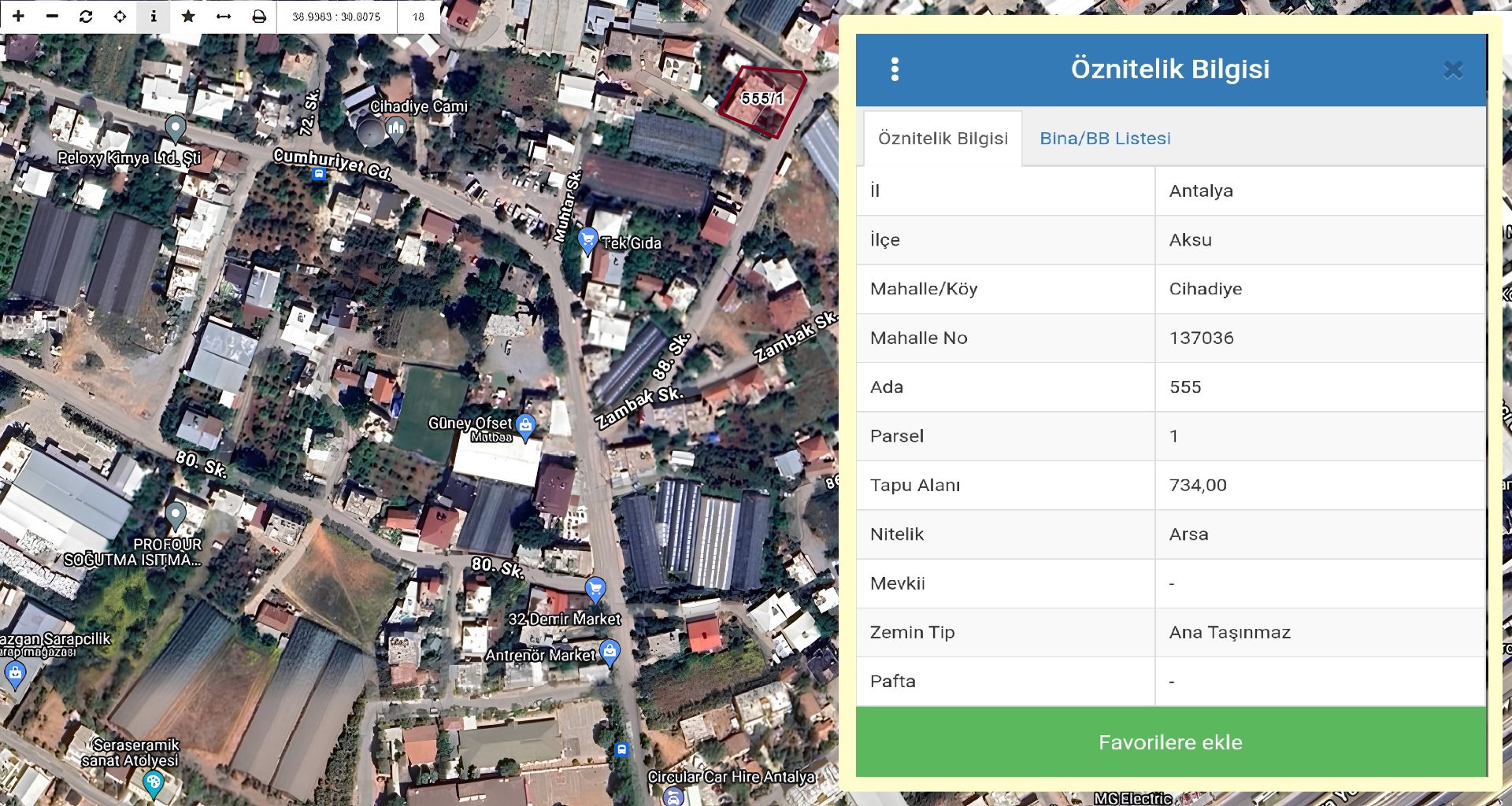
Task: Toggle the info query tool
Action: point(154,17)
